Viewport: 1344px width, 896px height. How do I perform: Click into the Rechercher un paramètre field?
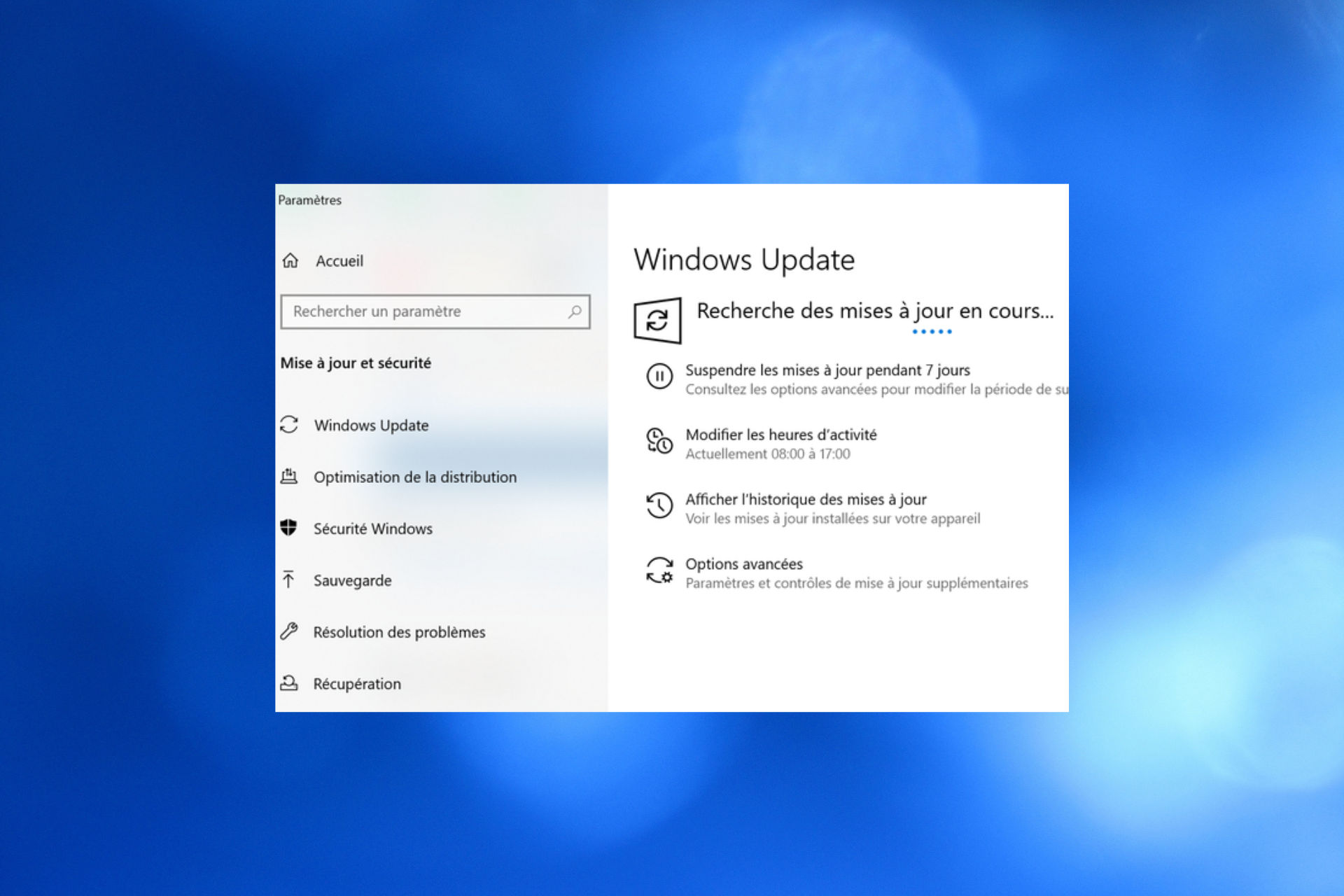[435, 311]
